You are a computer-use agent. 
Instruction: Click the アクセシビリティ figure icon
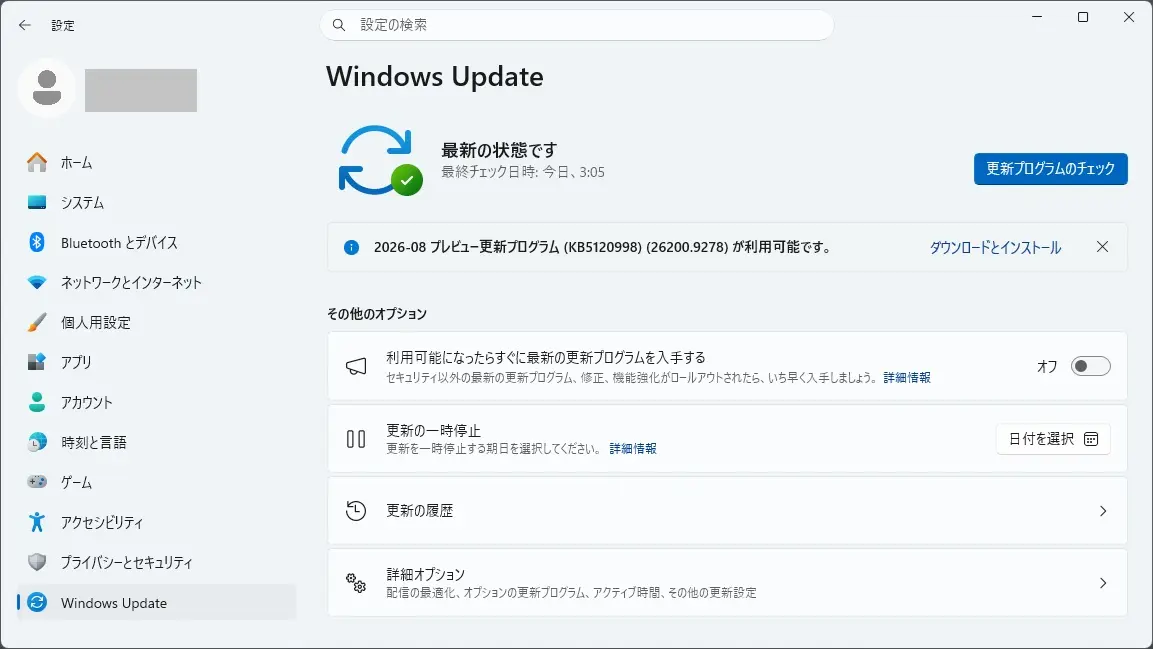(x=37, y=522)
